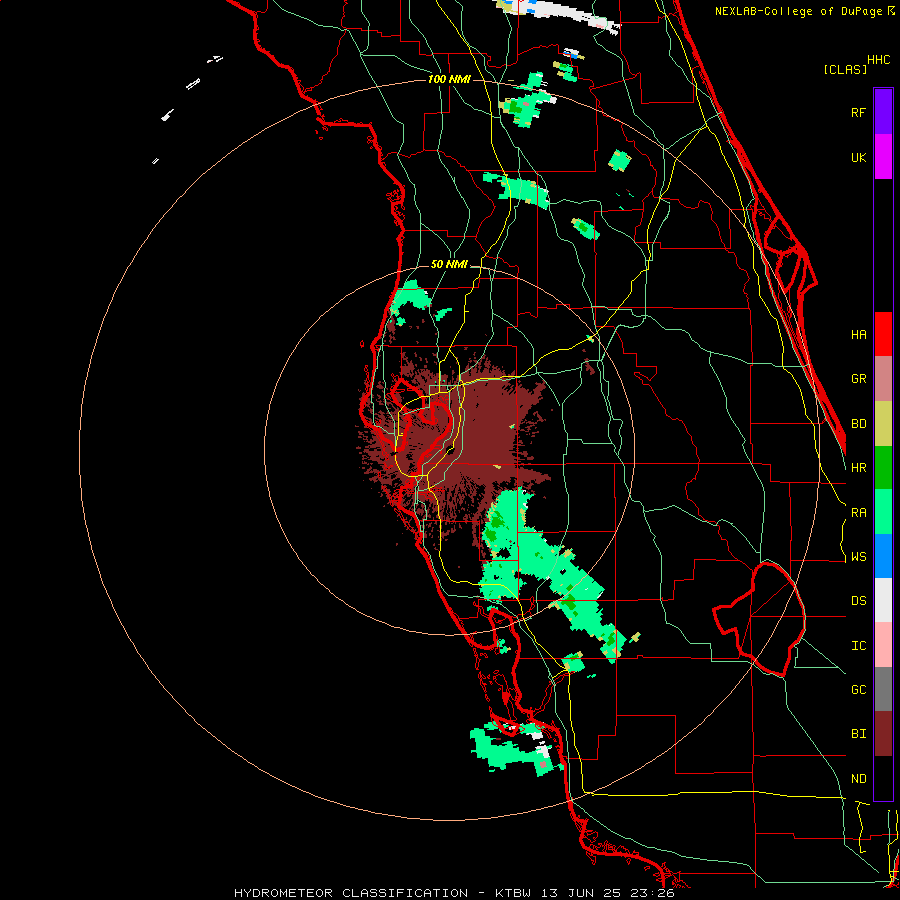Click the NEXLAB-College of DuPage text
Screen dimensions: 900x900
[x=798, y=11]
